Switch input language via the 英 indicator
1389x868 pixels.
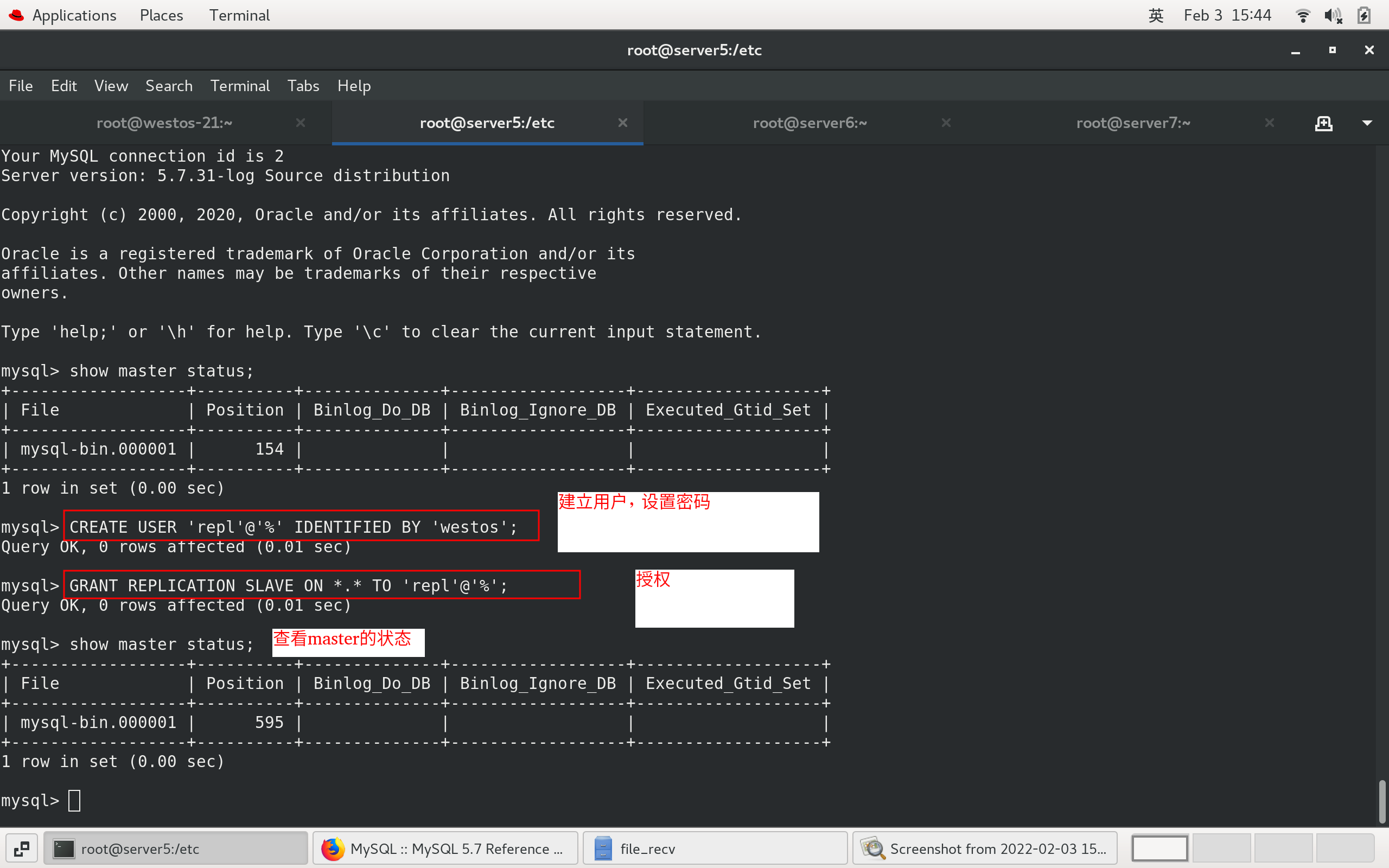click(x=1155, y=15)
